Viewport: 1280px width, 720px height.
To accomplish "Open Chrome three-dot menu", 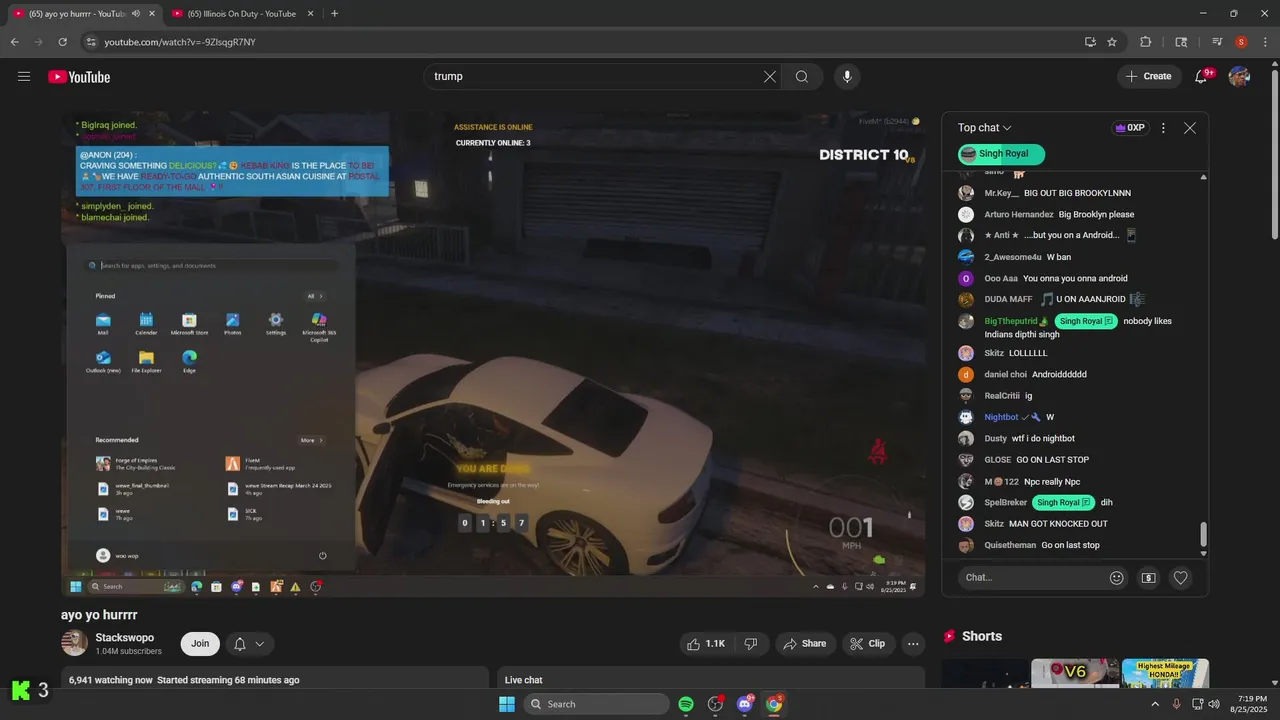I will click(x=1264, y=42).
